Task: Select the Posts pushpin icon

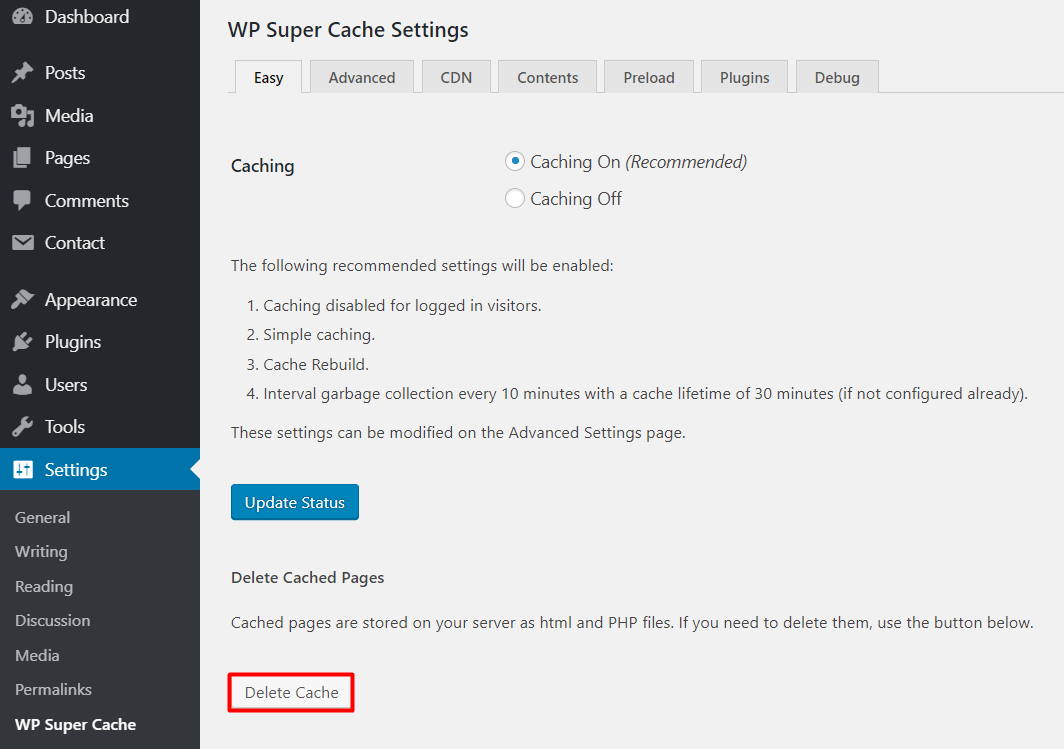Action: click(21, 72)
